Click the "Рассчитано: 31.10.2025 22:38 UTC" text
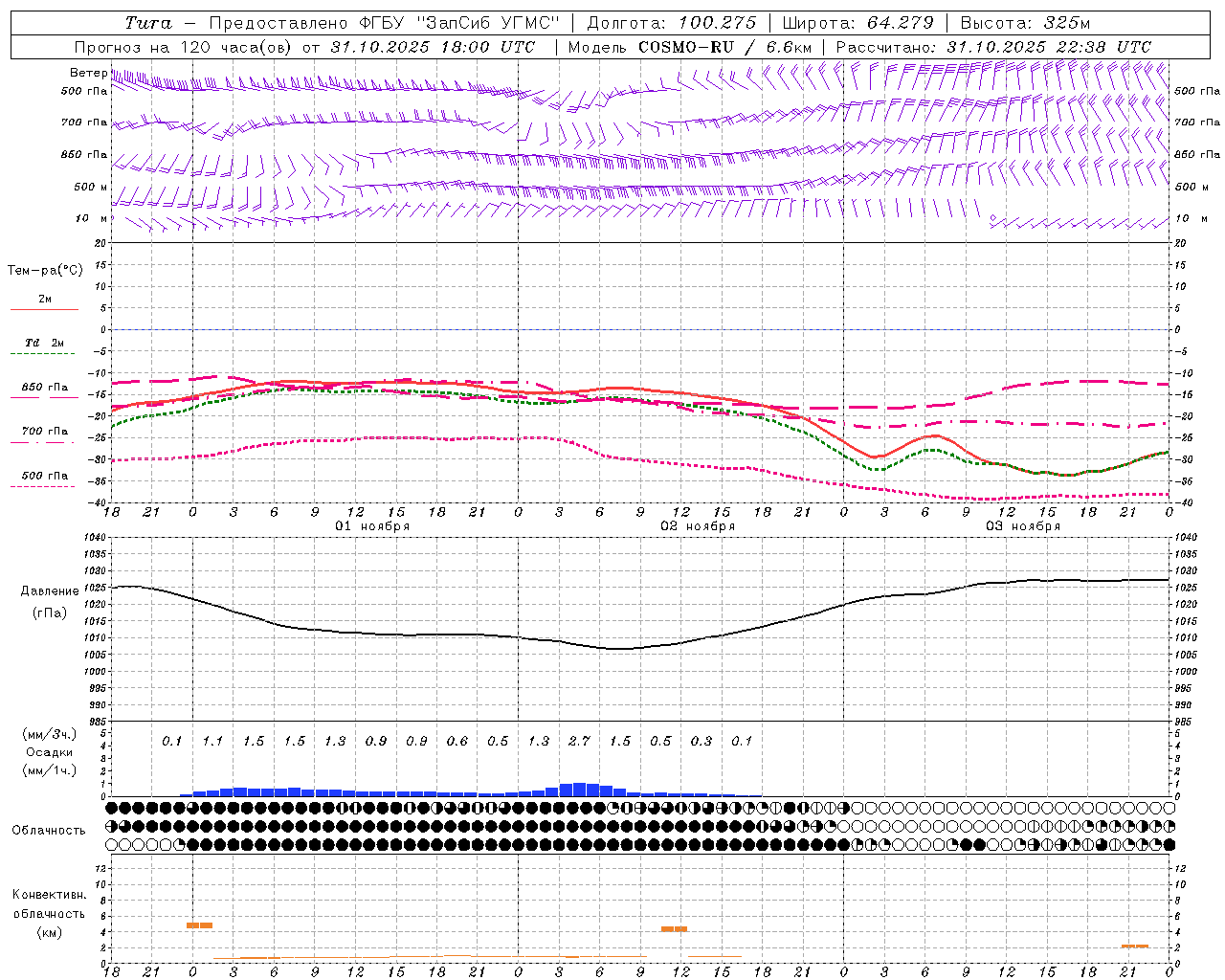 tap(993, 47)
